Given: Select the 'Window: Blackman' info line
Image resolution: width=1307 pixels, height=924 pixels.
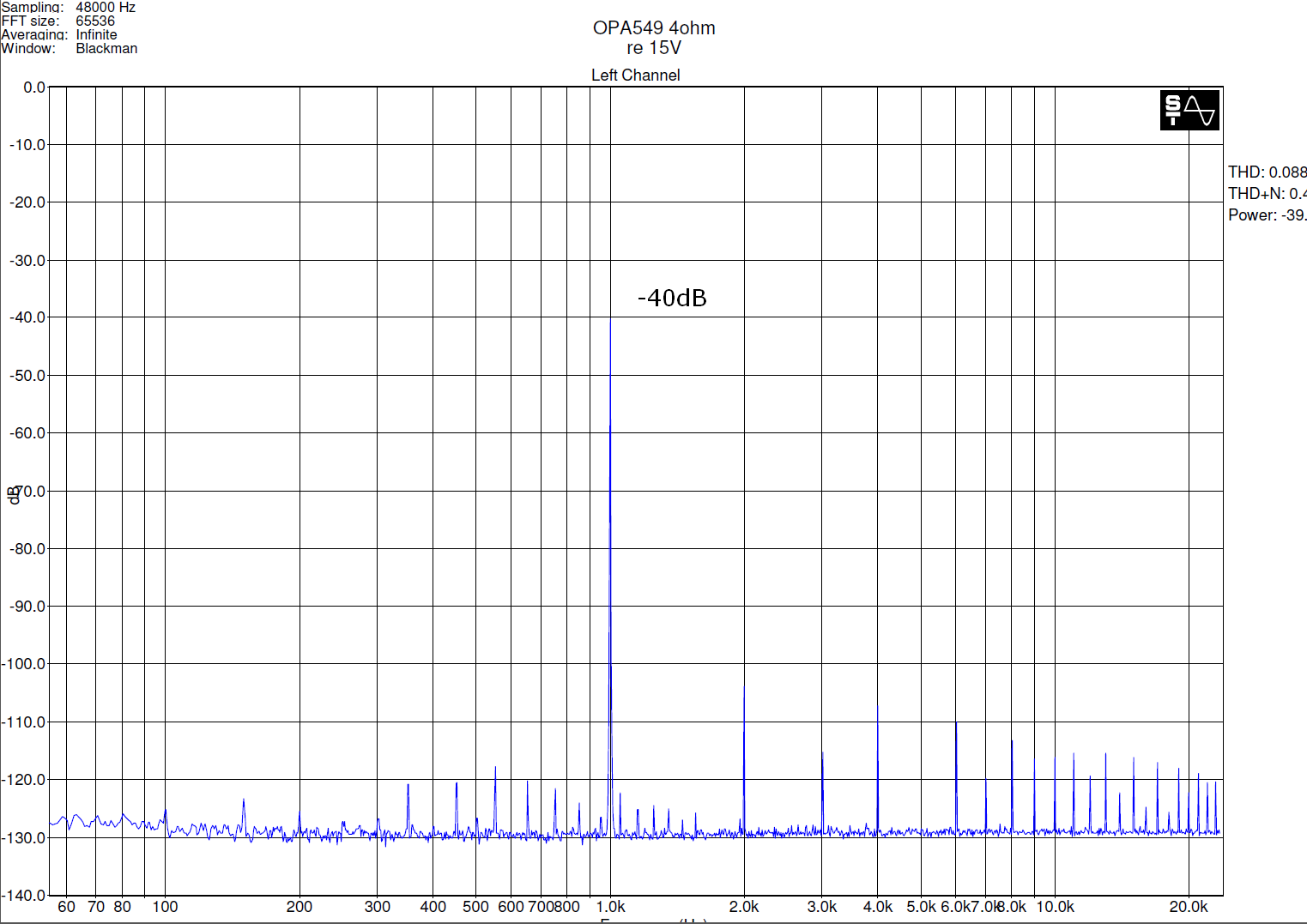Looking at the screenshot, I should click(70, 48).
